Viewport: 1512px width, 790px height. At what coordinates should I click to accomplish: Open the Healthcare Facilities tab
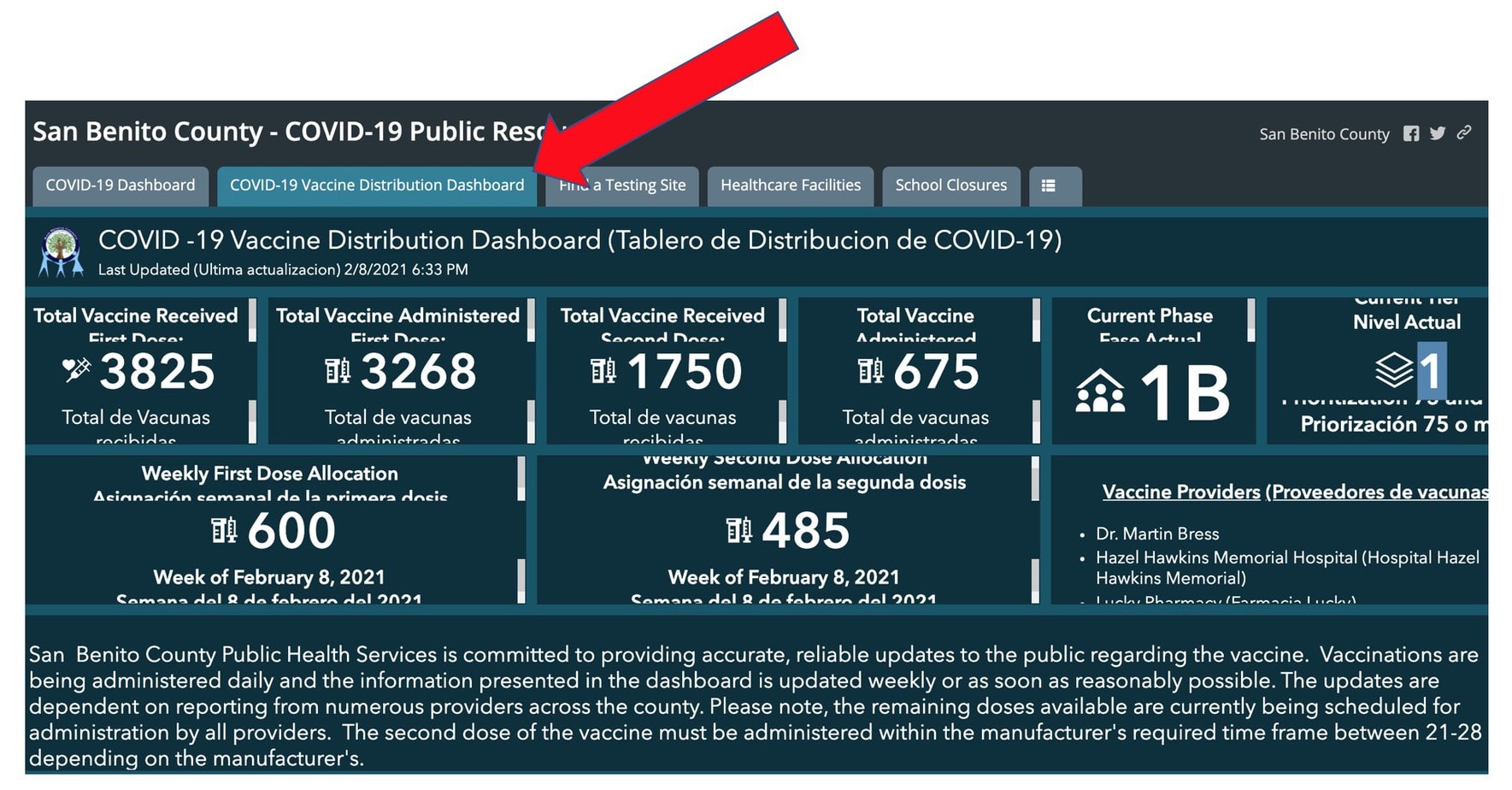click(x=790, y=186)
